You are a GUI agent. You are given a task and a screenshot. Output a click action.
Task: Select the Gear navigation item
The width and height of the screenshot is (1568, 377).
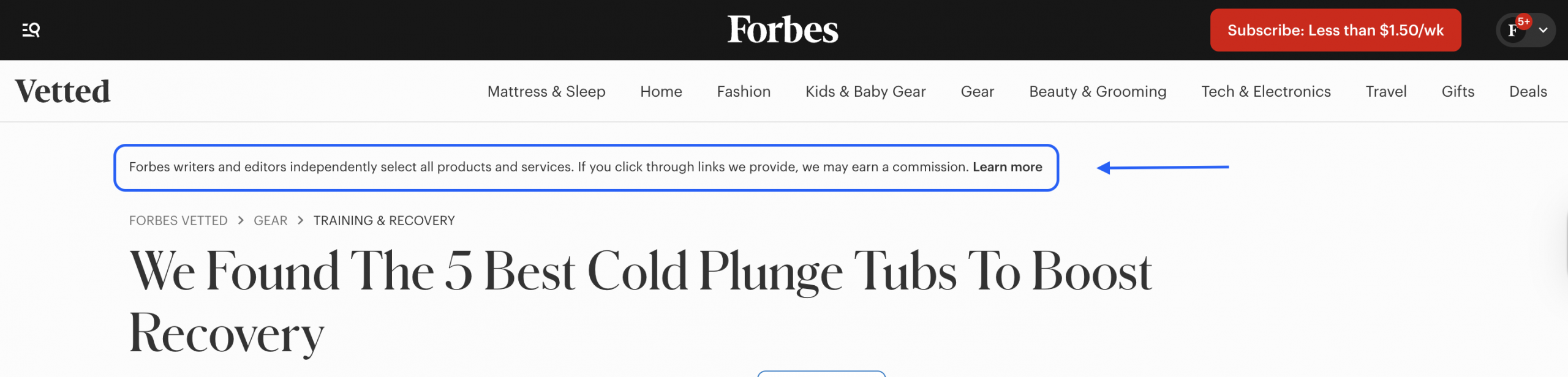(977, 91)
